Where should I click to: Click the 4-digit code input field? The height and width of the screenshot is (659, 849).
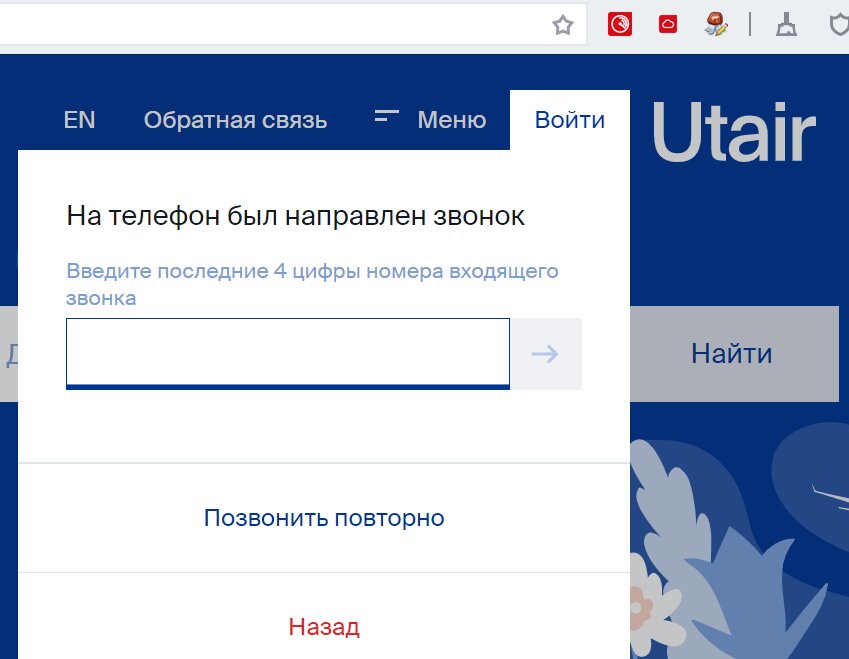[287, 352]
